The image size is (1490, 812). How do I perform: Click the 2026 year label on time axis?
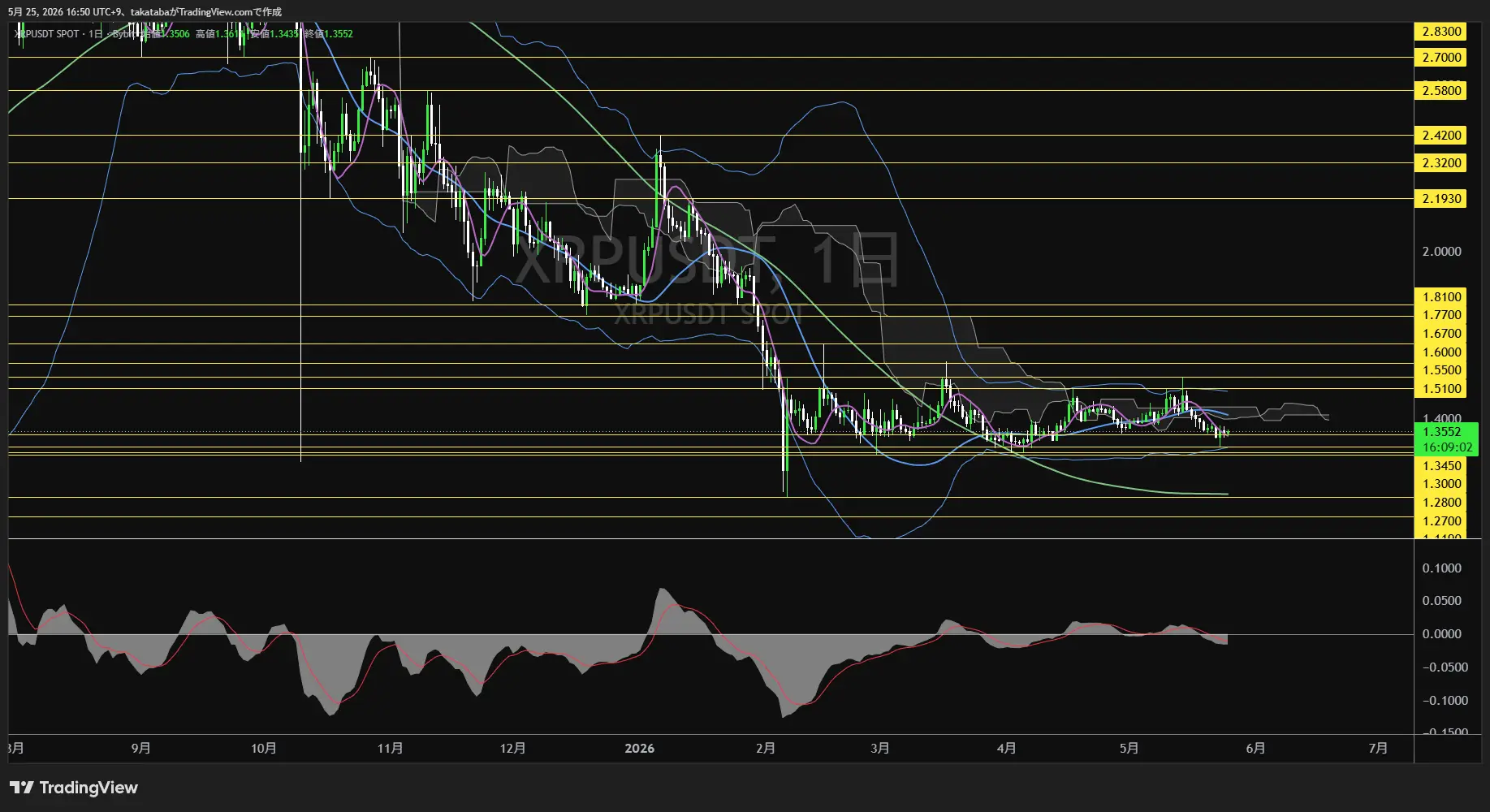pyautogui.click(x=639, y=748)
